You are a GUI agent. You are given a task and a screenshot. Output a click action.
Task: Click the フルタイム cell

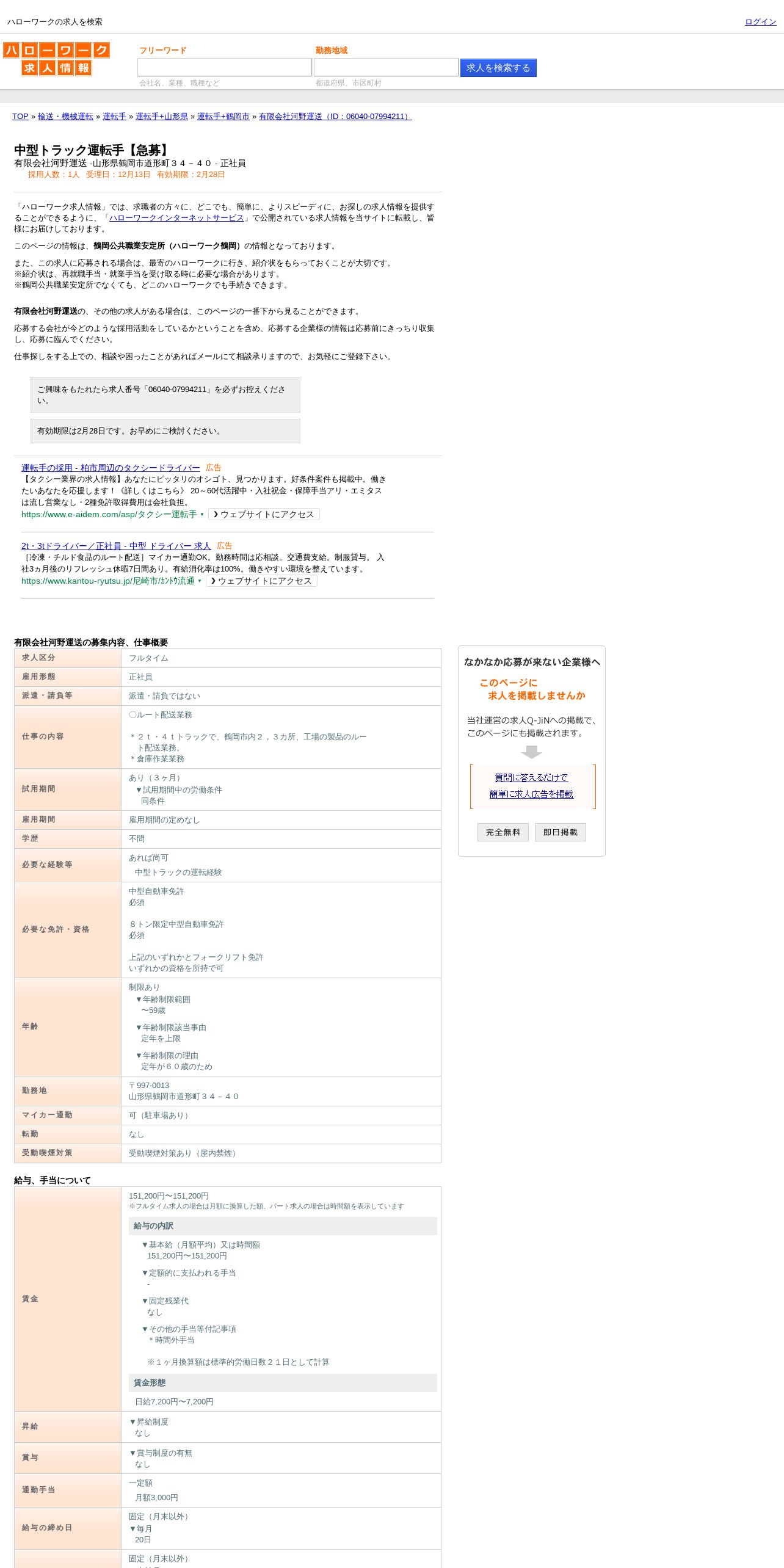pos(281,658)
